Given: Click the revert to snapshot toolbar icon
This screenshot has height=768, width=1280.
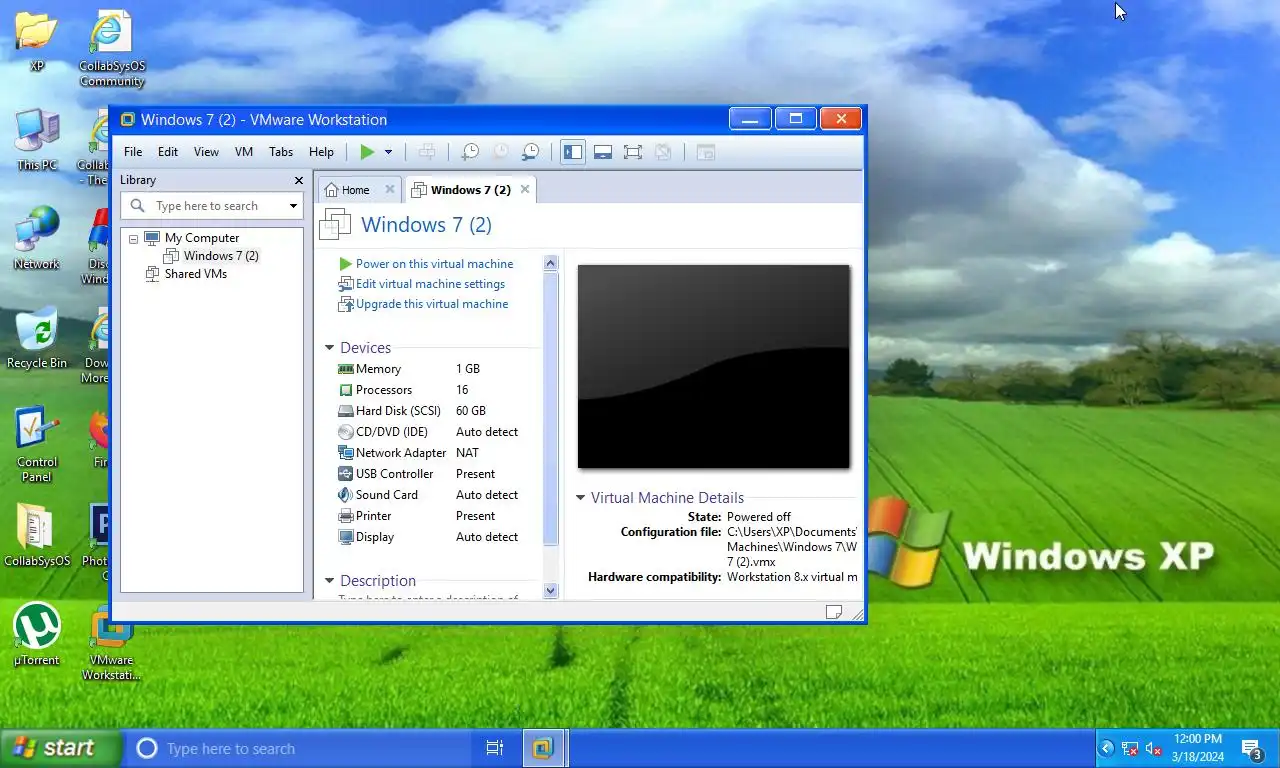Looking at the screenshot, I should click(x=500, y=152).
